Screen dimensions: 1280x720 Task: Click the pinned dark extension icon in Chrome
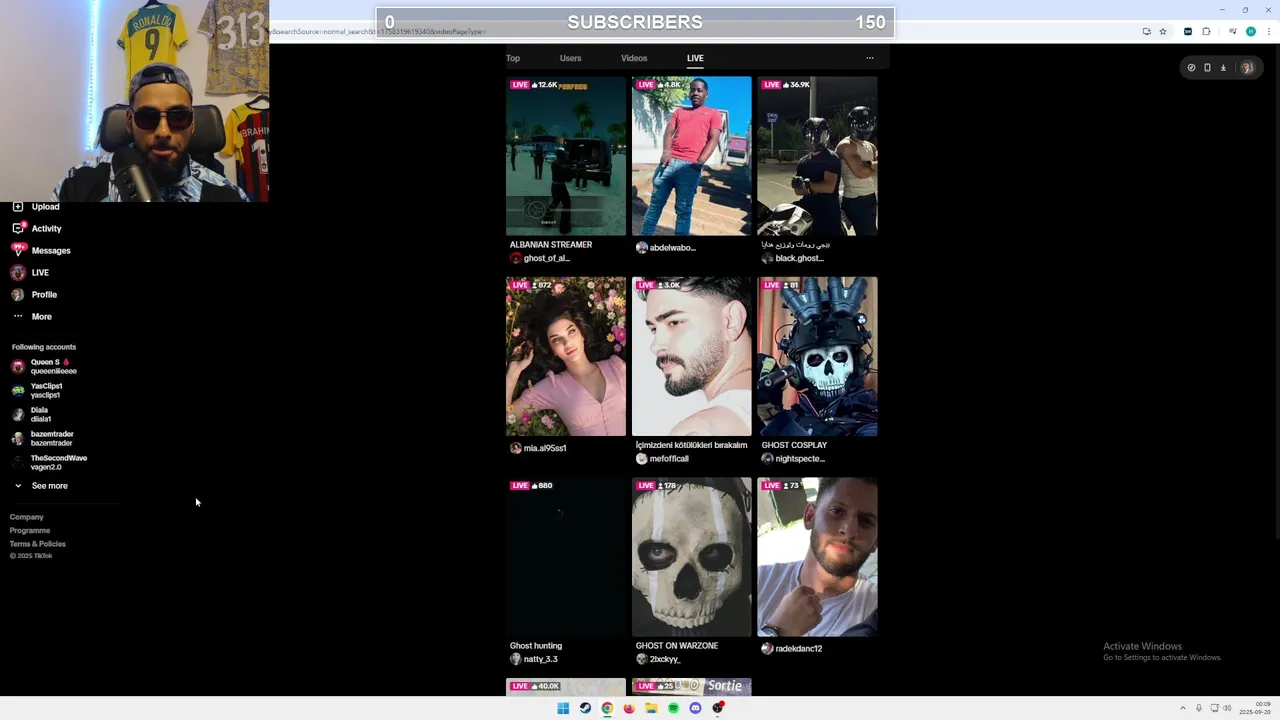point(1188,31)
